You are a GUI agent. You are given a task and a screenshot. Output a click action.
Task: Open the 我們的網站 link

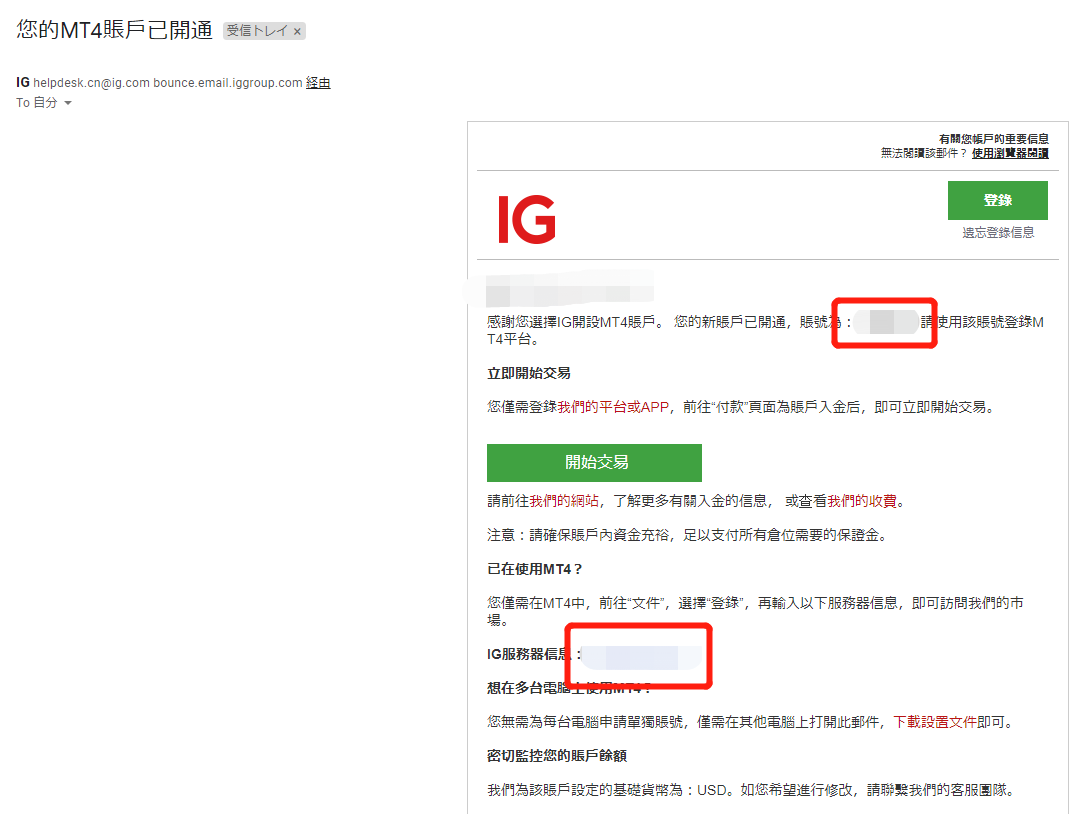(x=564, y=501)
